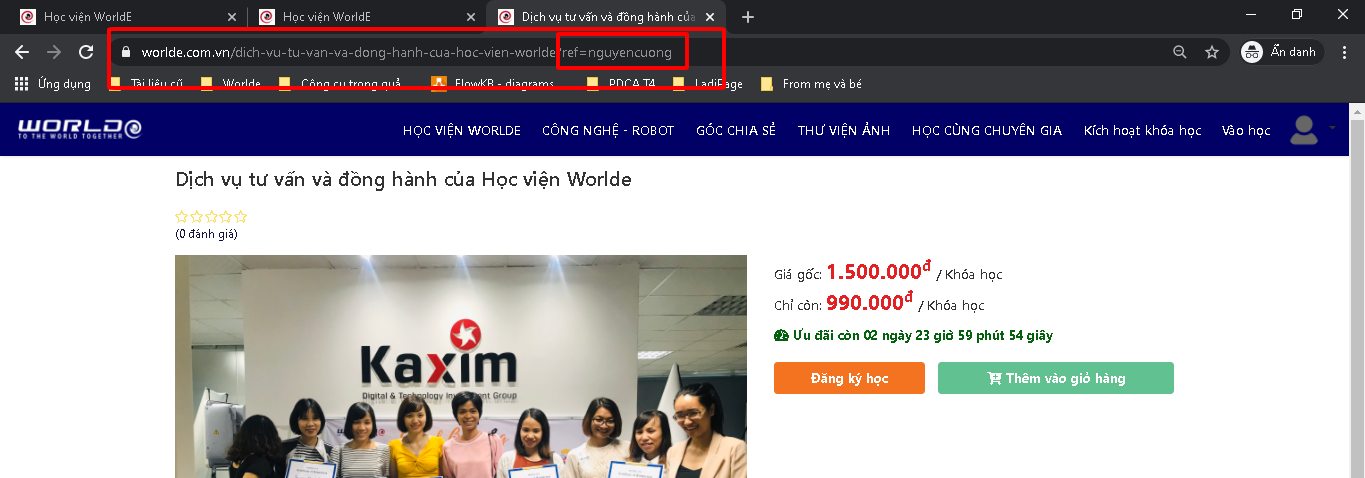1365x478 pixels.
Task: Open the user avatar profile icon
Action: (1304, 130)
